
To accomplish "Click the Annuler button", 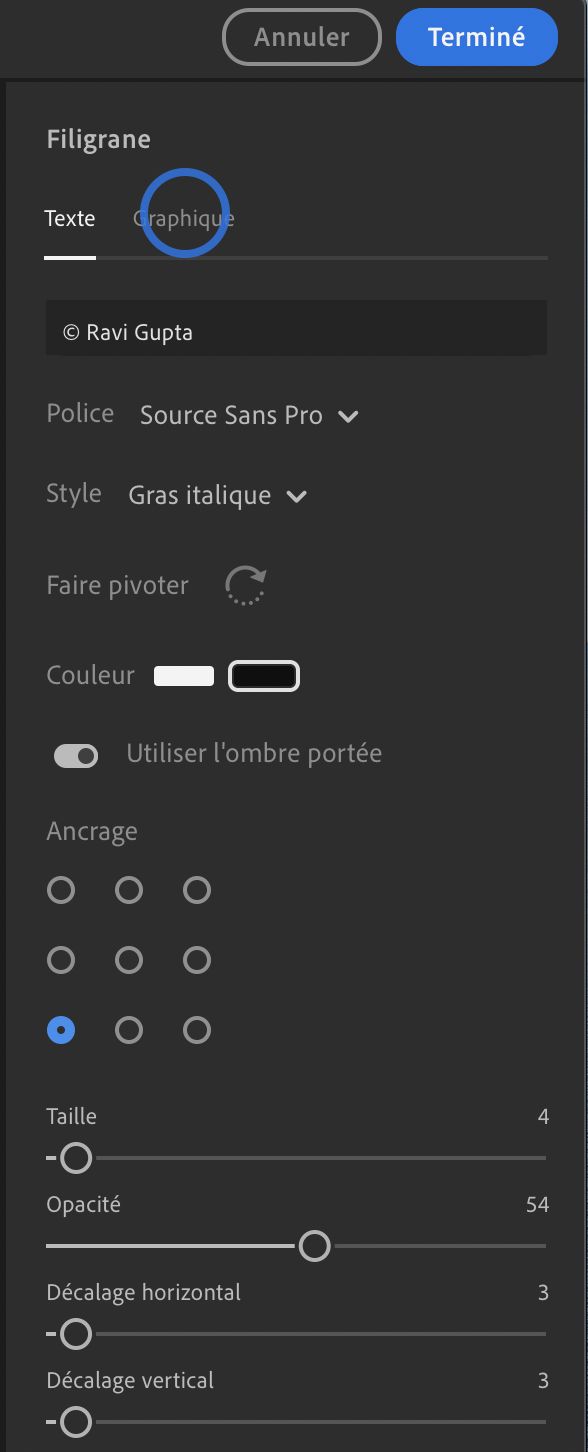I will pyautogui.click(x=301, y=37).
